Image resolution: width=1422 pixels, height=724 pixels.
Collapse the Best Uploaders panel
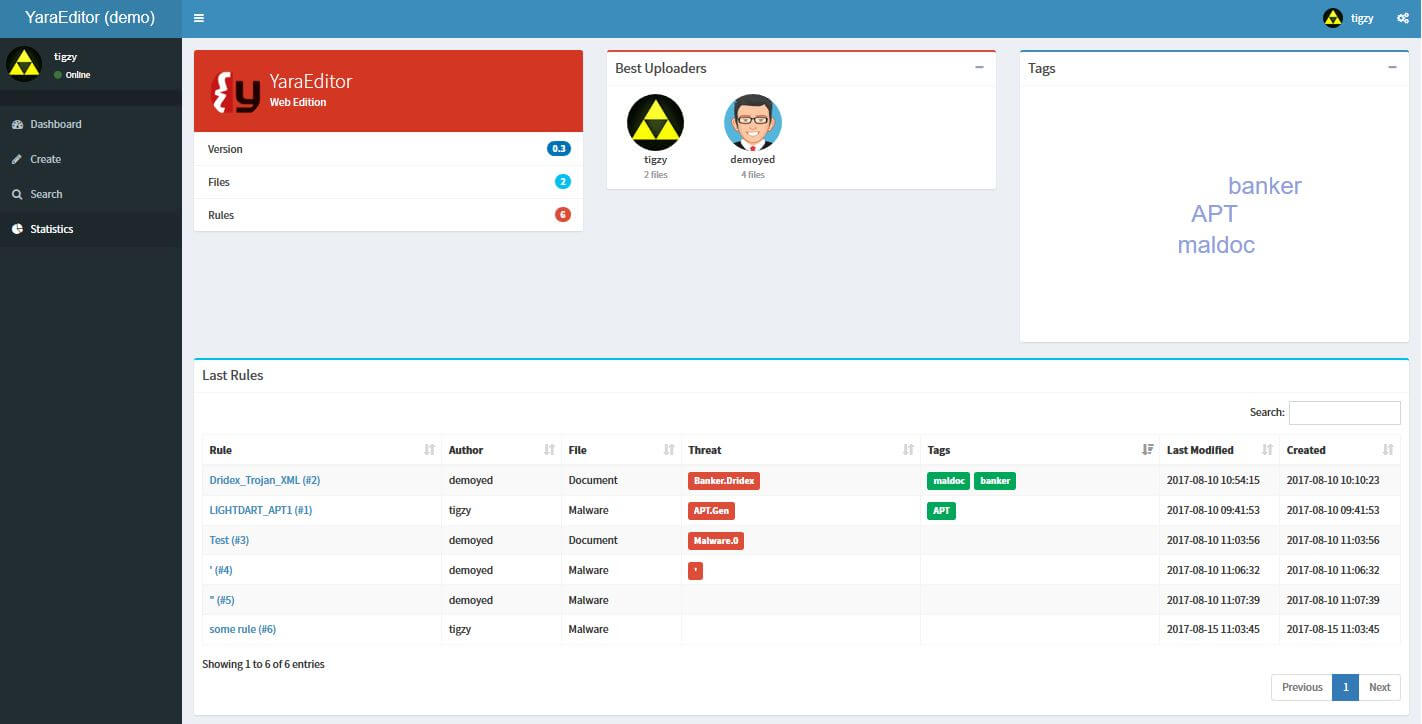(979, 67)
